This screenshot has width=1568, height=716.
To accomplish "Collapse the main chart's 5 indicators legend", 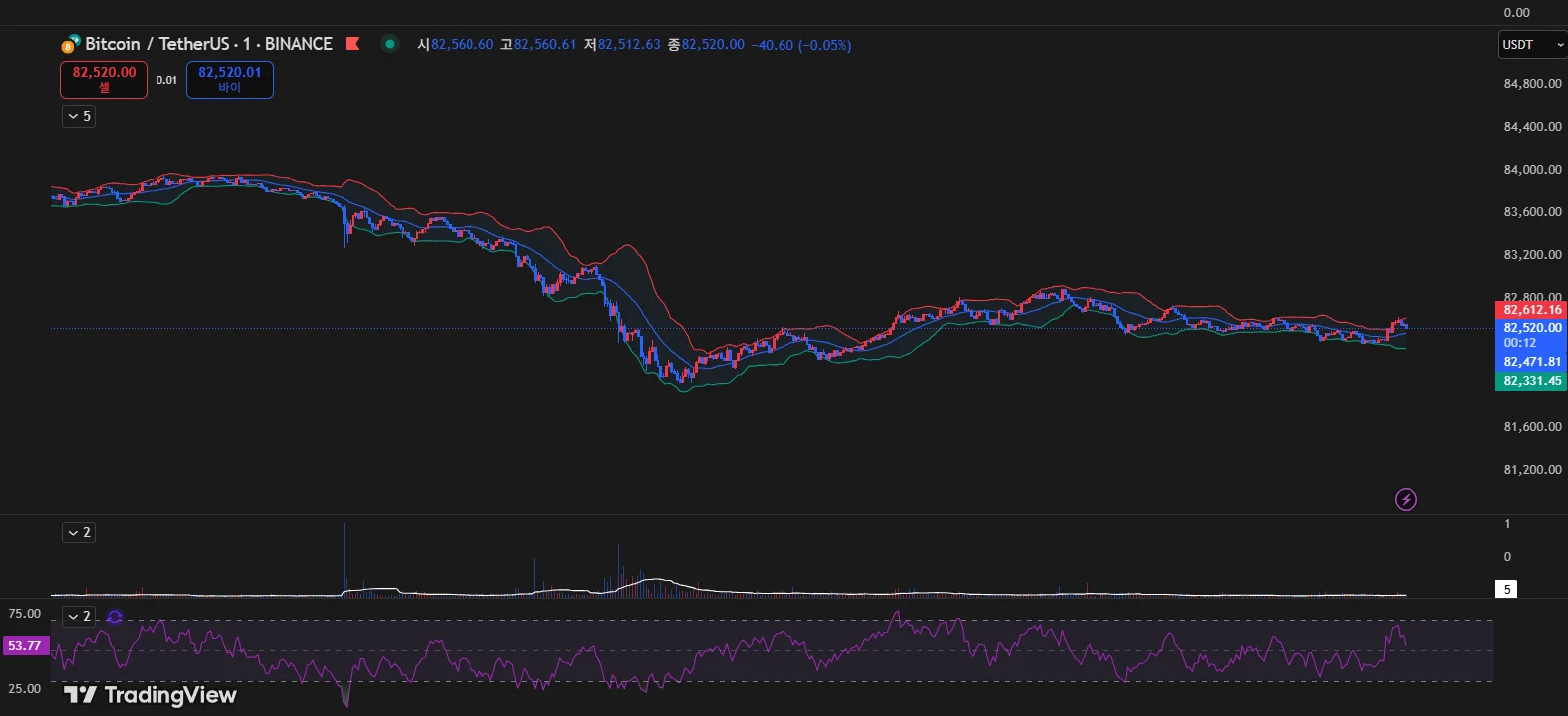I will click(79, 117).
